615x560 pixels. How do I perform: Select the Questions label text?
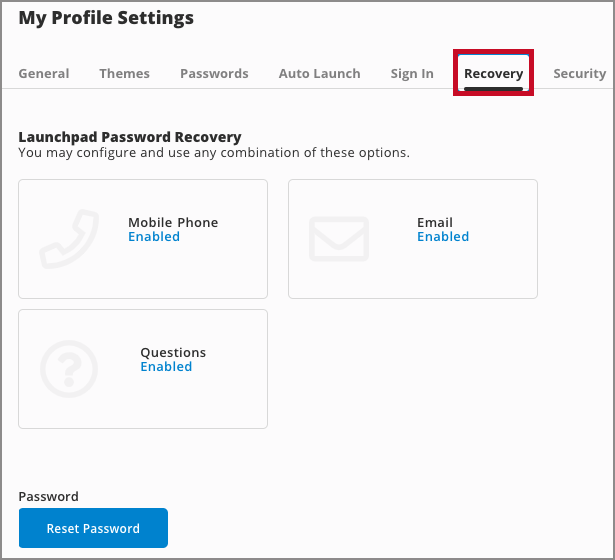click(173, 352)
